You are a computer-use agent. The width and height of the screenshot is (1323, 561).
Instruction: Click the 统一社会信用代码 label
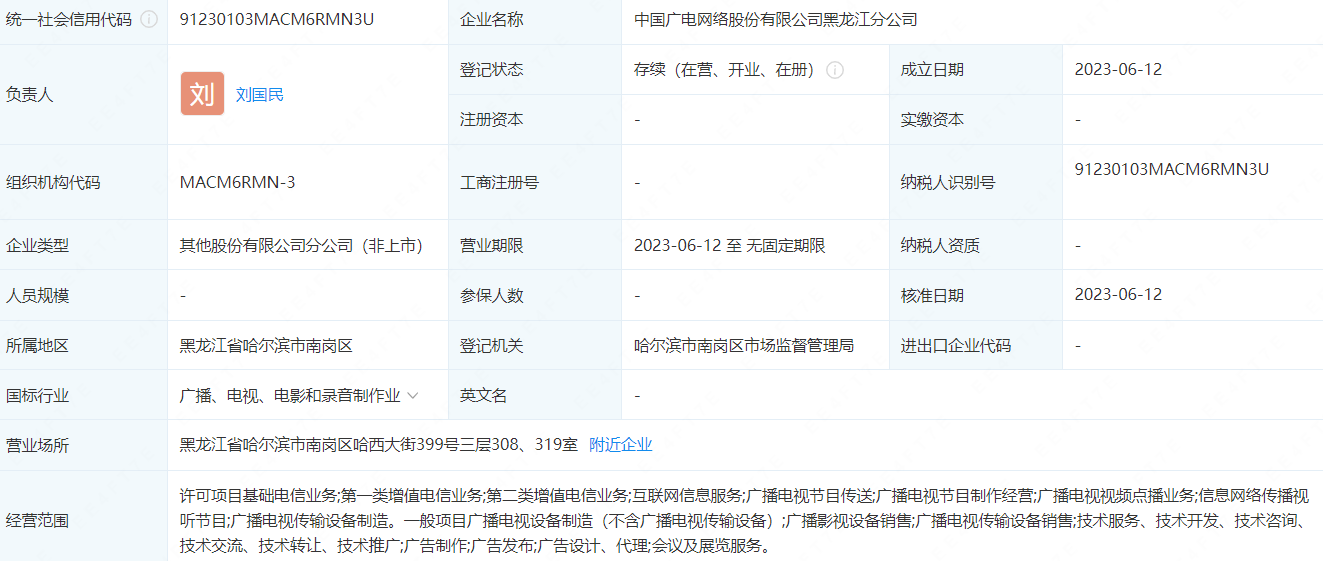coord(69,20)
